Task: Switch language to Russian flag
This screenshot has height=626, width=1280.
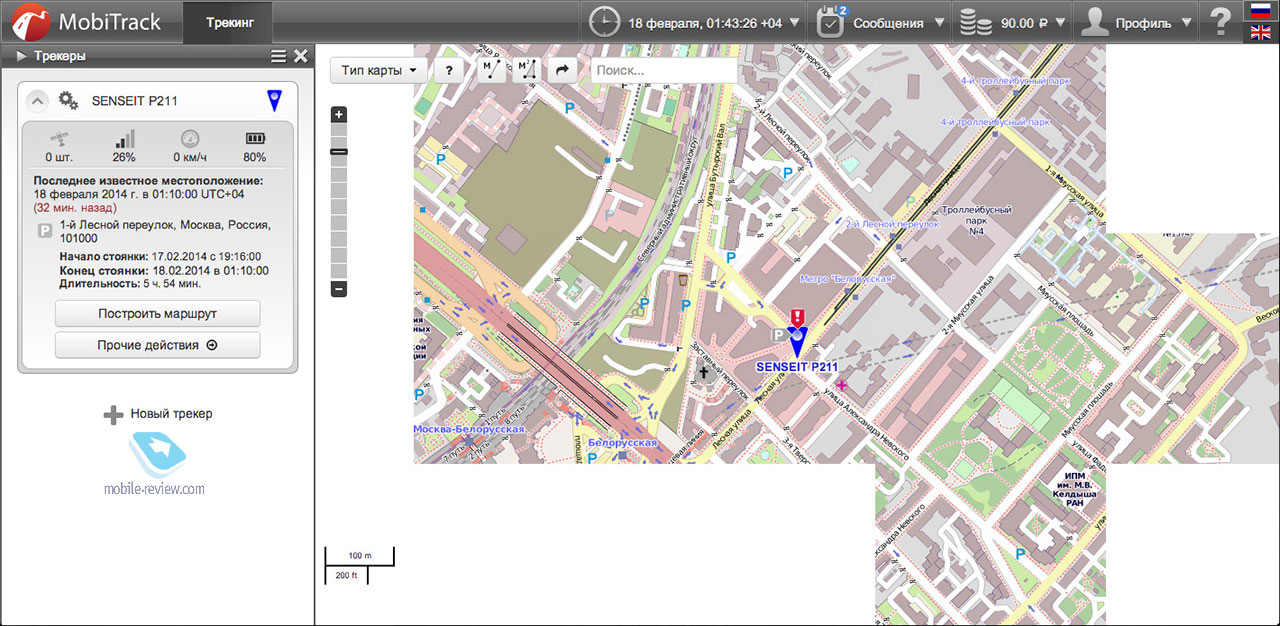Action: coord(1260,10)
